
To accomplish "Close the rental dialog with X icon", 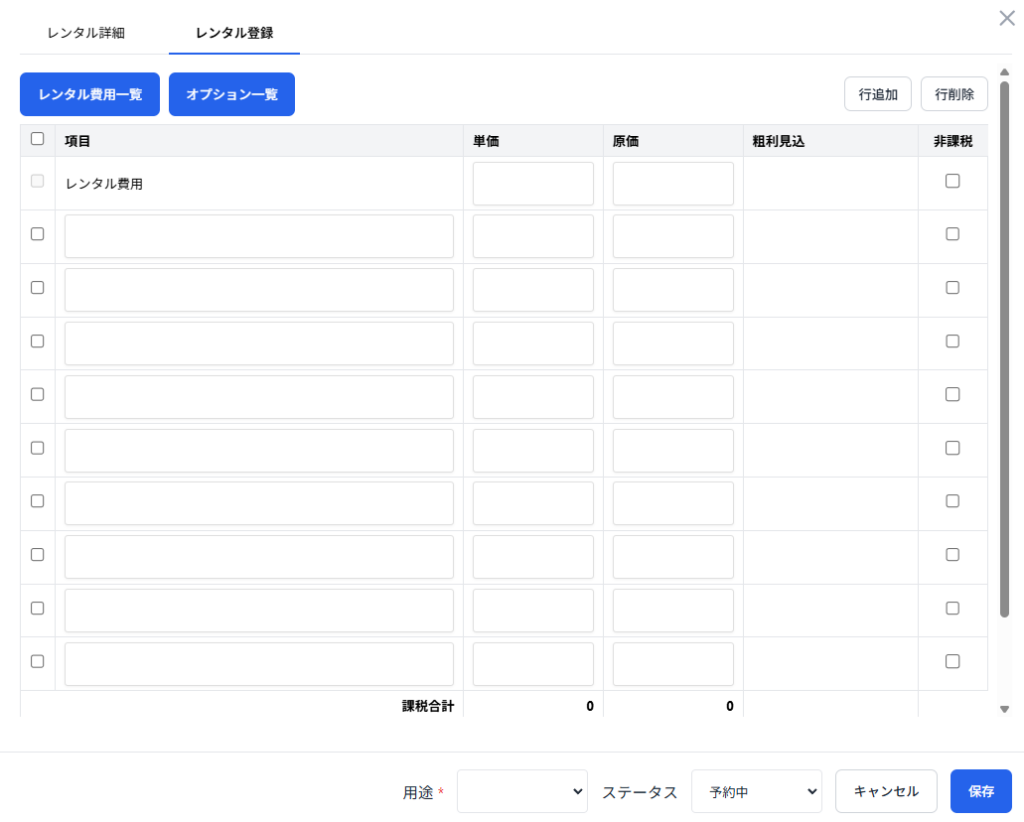I will pyautogui.click(x=1006, y=18).
